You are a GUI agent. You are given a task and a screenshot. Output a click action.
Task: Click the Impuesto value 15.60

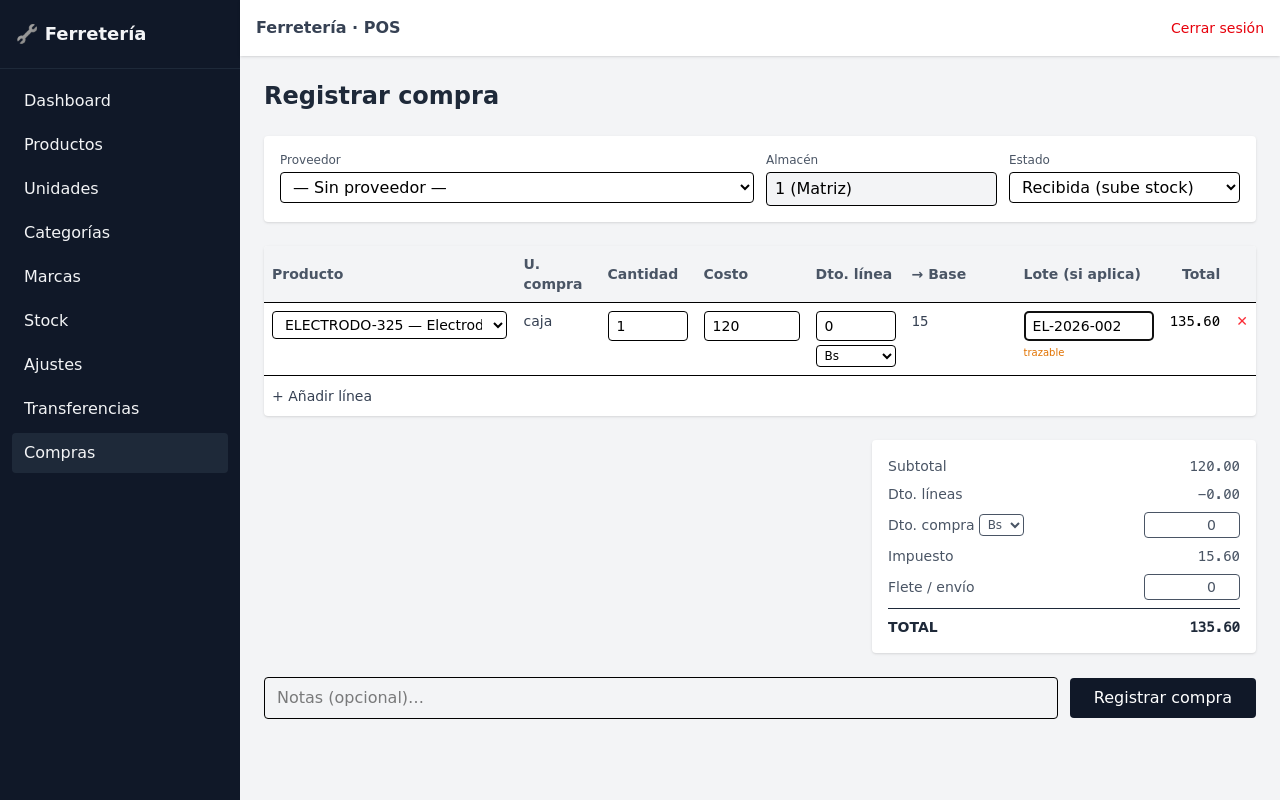(1219, 556)
